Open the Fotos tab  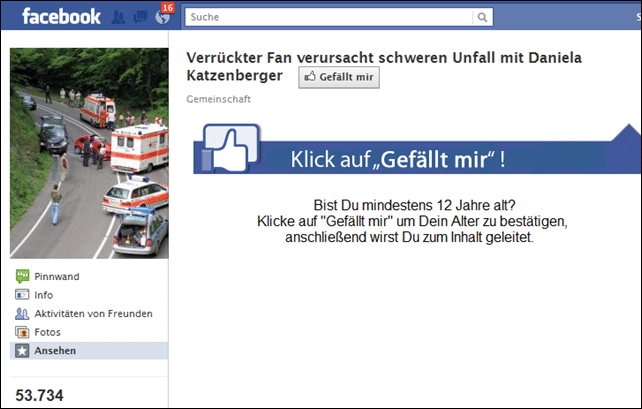click(47, 332)
